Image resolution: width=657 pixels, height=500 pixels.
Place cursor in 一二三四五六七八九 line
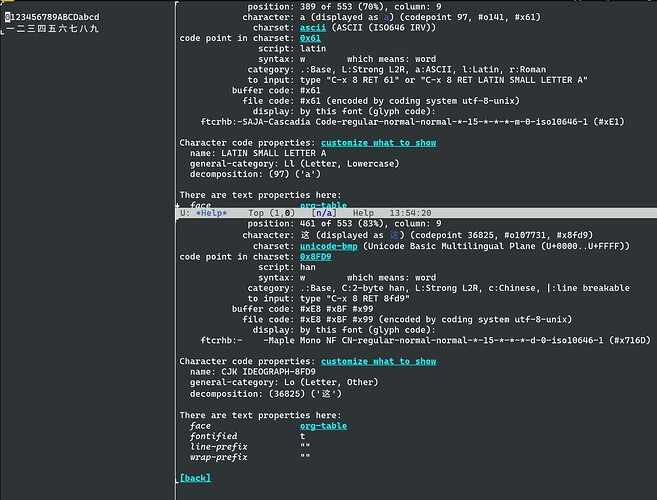tap(52, 28)
